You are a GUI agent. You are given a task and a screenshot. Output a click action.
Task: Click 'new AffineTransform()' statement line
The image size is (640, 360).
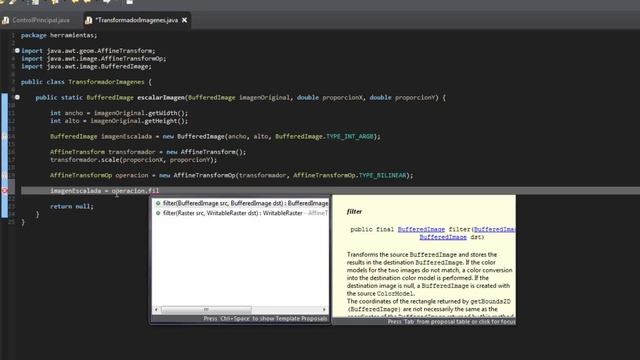tap(148, 152)
